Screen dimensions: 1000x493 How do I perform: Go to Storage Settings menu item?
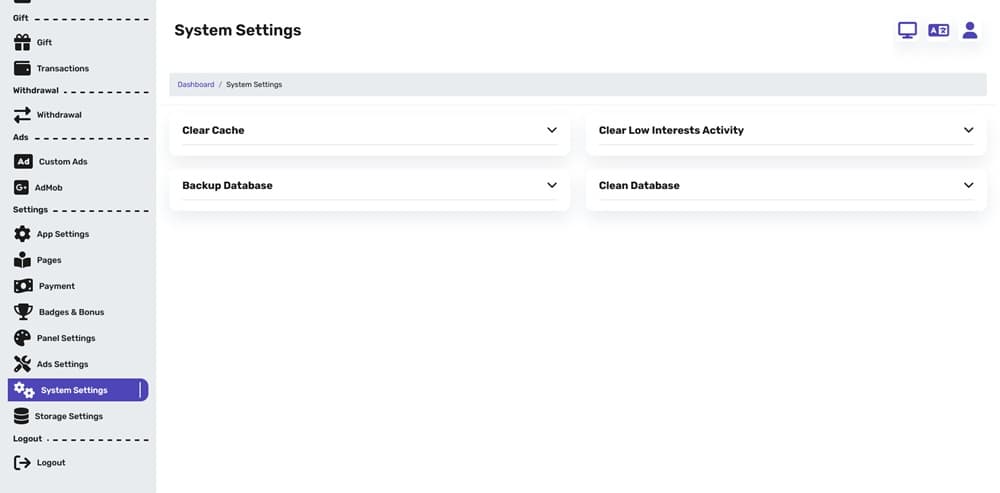click(68, 416)
